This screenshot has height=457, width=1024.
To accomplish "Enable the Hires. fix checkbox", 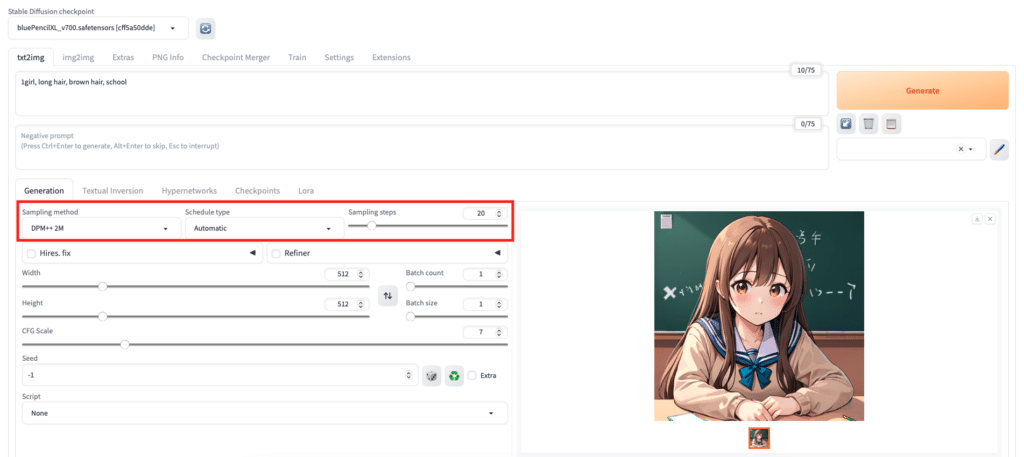I will point(31,254).
